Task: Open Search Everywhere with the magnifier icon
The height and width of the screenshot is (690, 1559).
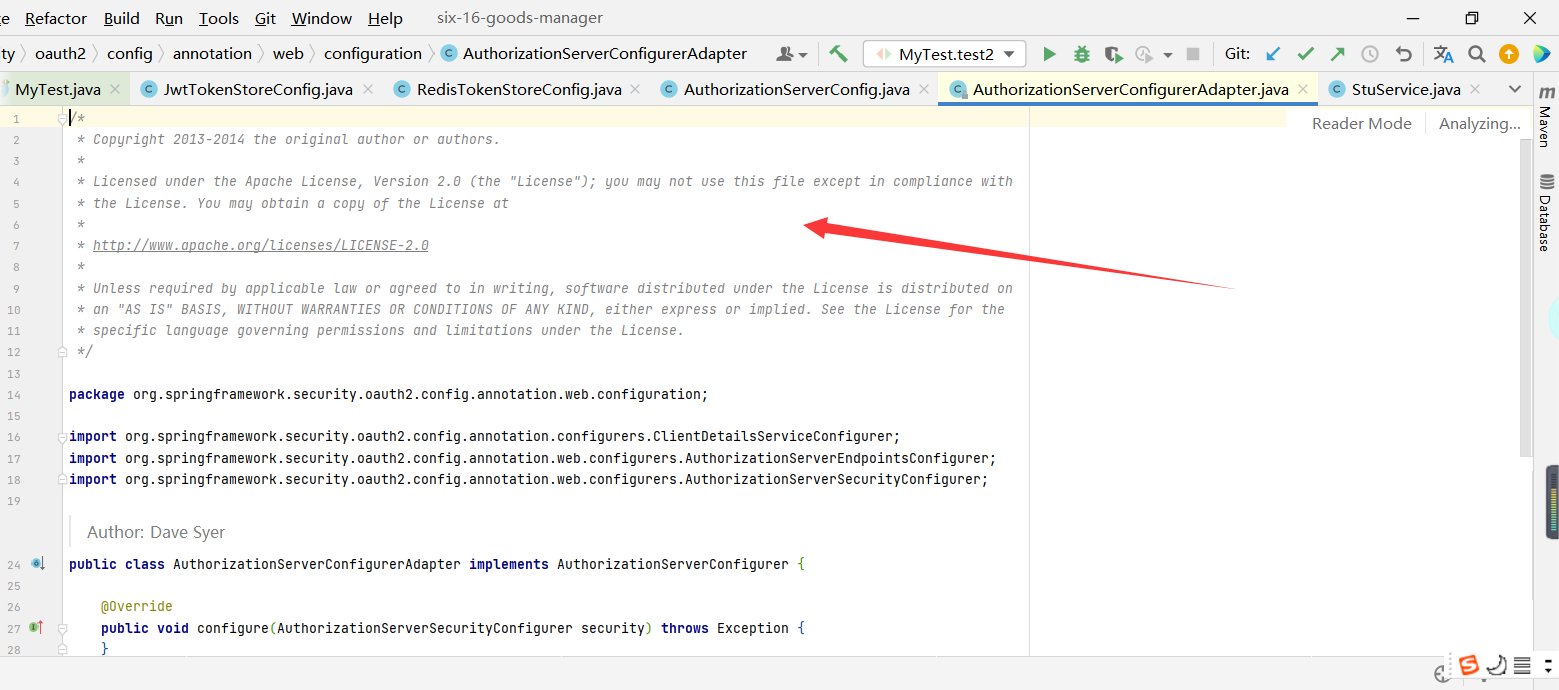Action: pyautogui.click(x=1477, y=53)
